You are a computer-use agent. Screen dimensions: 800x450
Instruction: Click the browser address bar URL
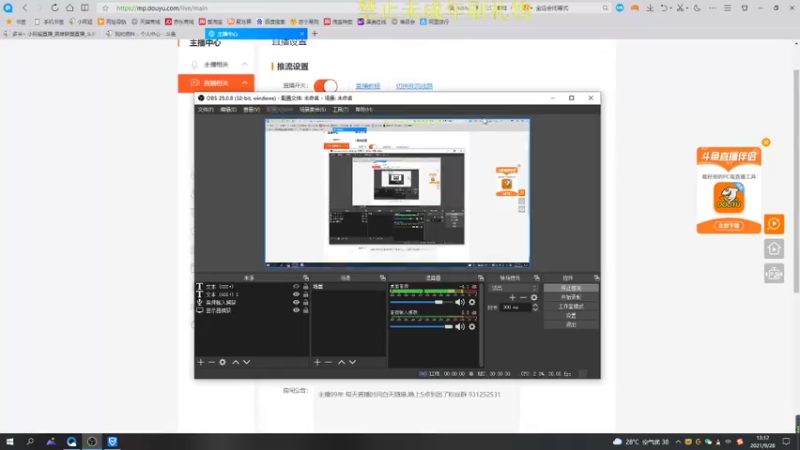[x=161, y=8]
